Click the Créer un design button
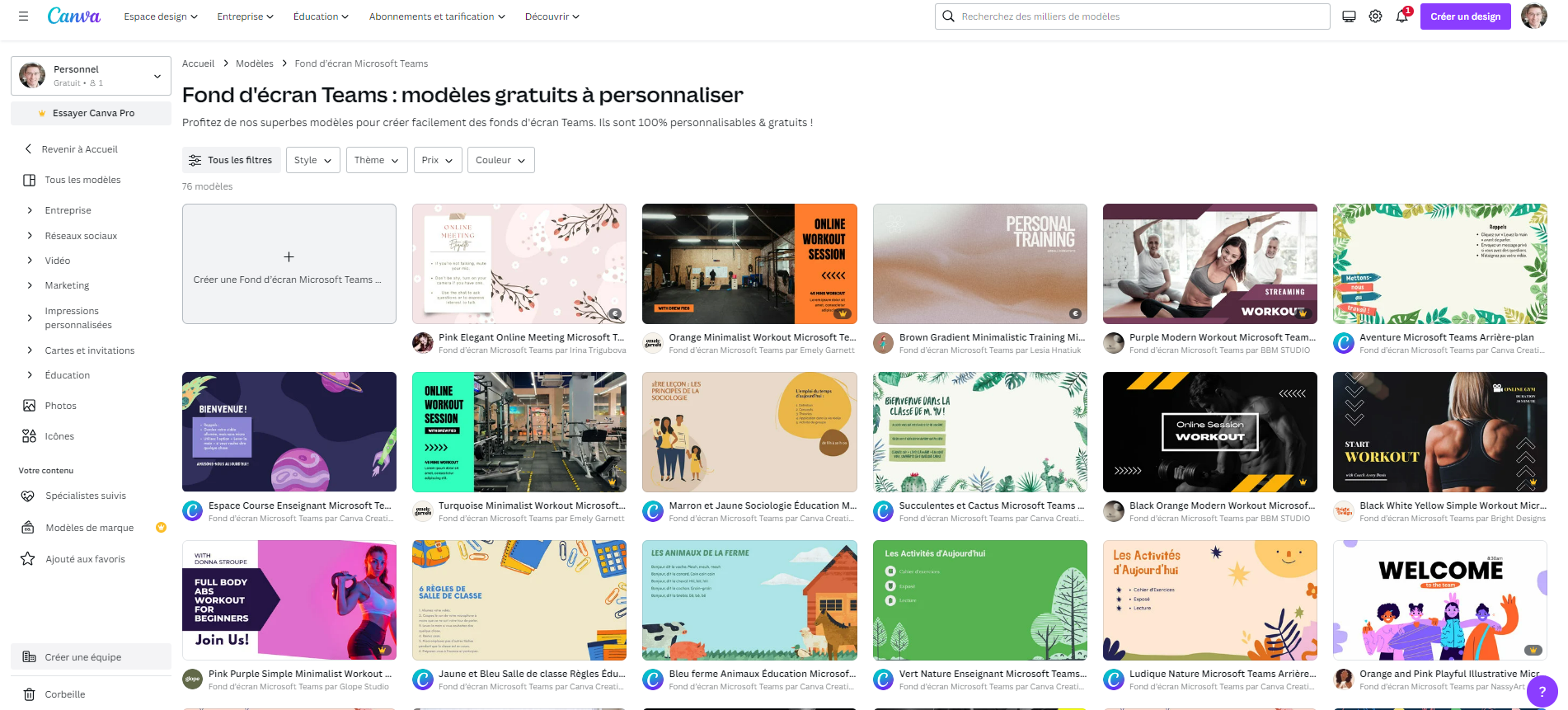 (1465, 16)
